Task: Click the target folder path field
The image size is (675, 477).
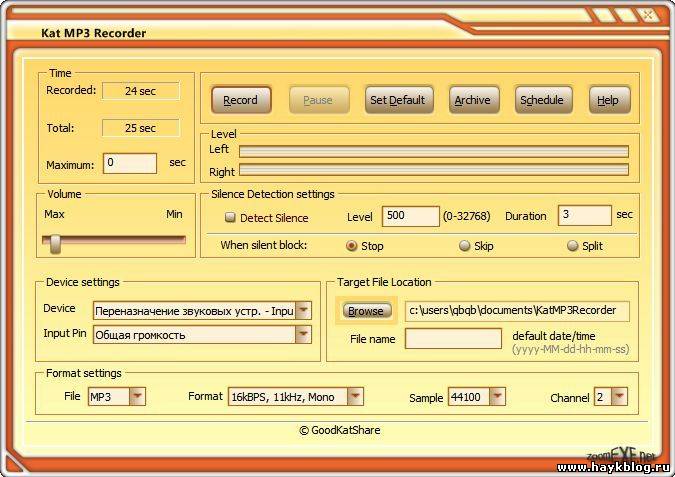Action: [517, 311]
